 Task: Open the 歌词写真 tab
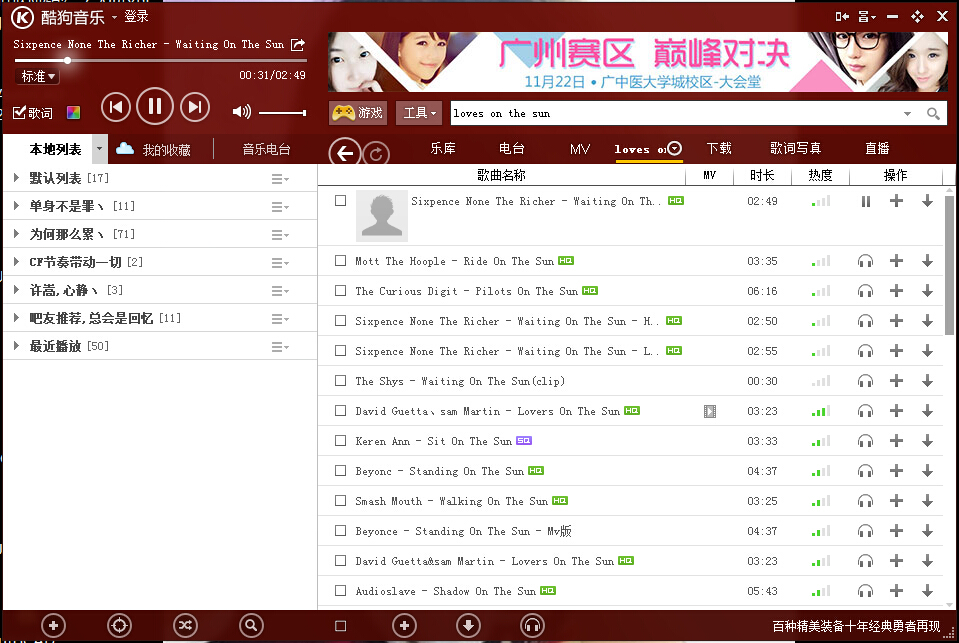coord(795,149)
